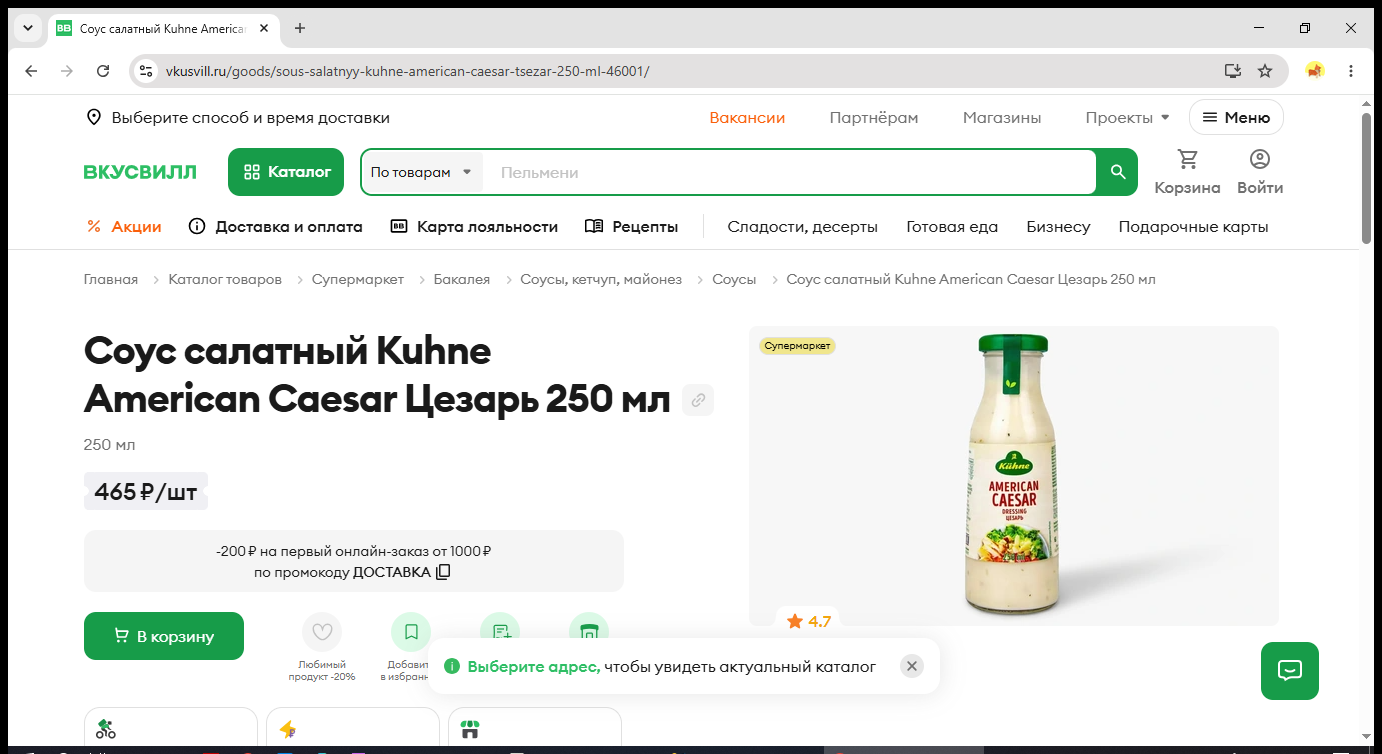Open the Партнёрам link
This screenshot has width=1382, height=754.
coord(874,118)
